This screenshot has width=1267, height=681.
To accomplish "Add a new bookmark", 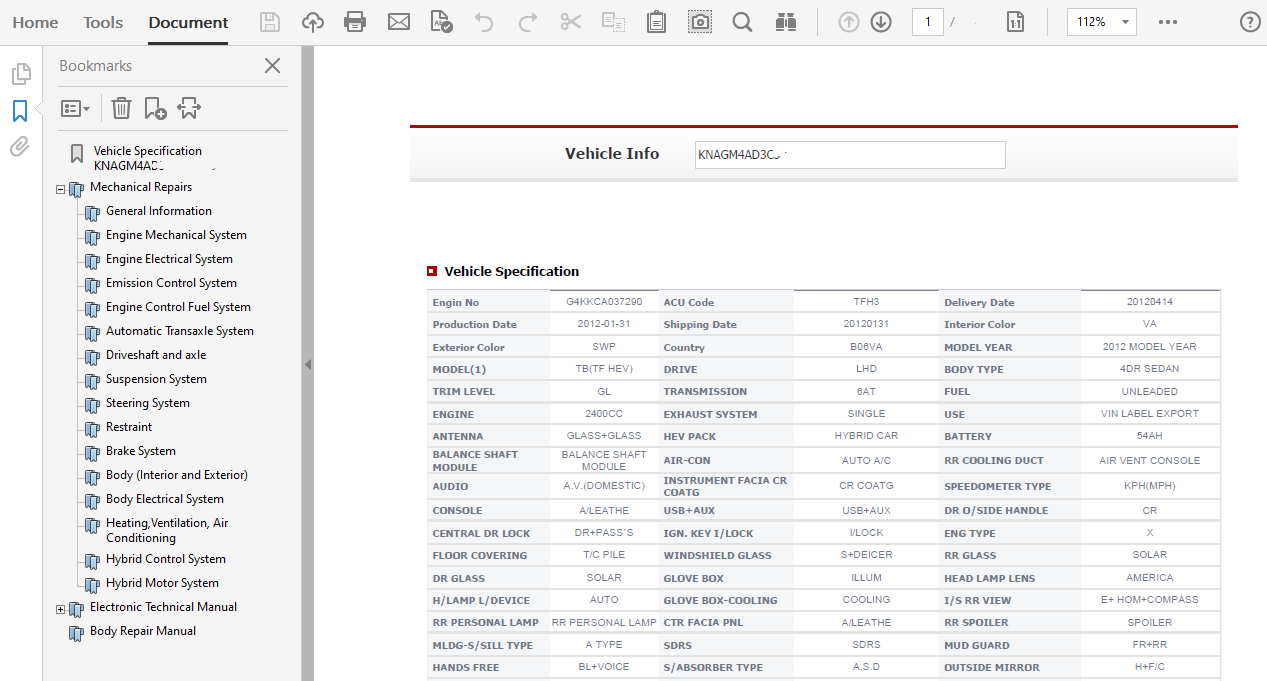I will 154,108.
